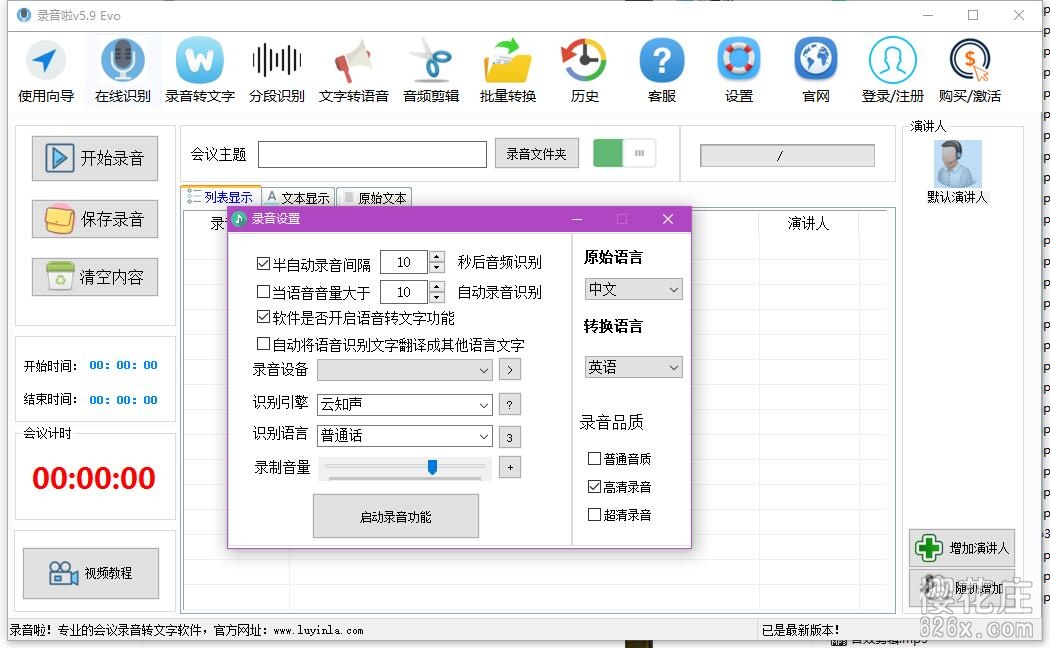The width and height of the screenshot is (1050, 648).
Task: Close the 录音设置 dialog
Action: pos(668,219)
